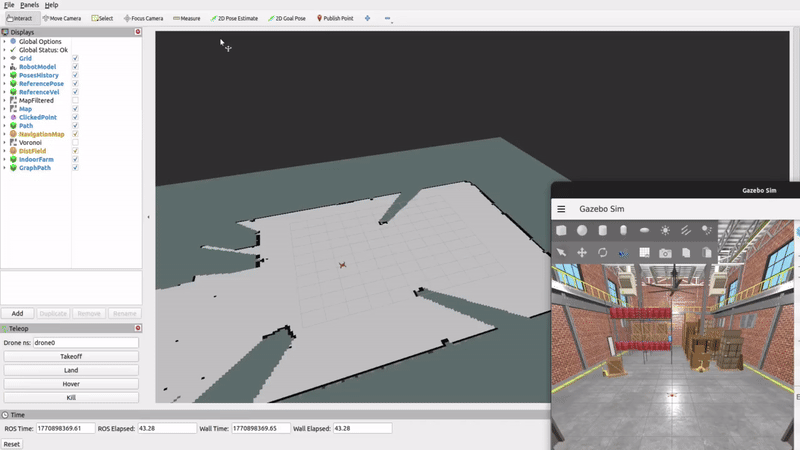Select the Gazebo translate mode tool
Viewport: 800px width, 450px height.
coord(582,253)
